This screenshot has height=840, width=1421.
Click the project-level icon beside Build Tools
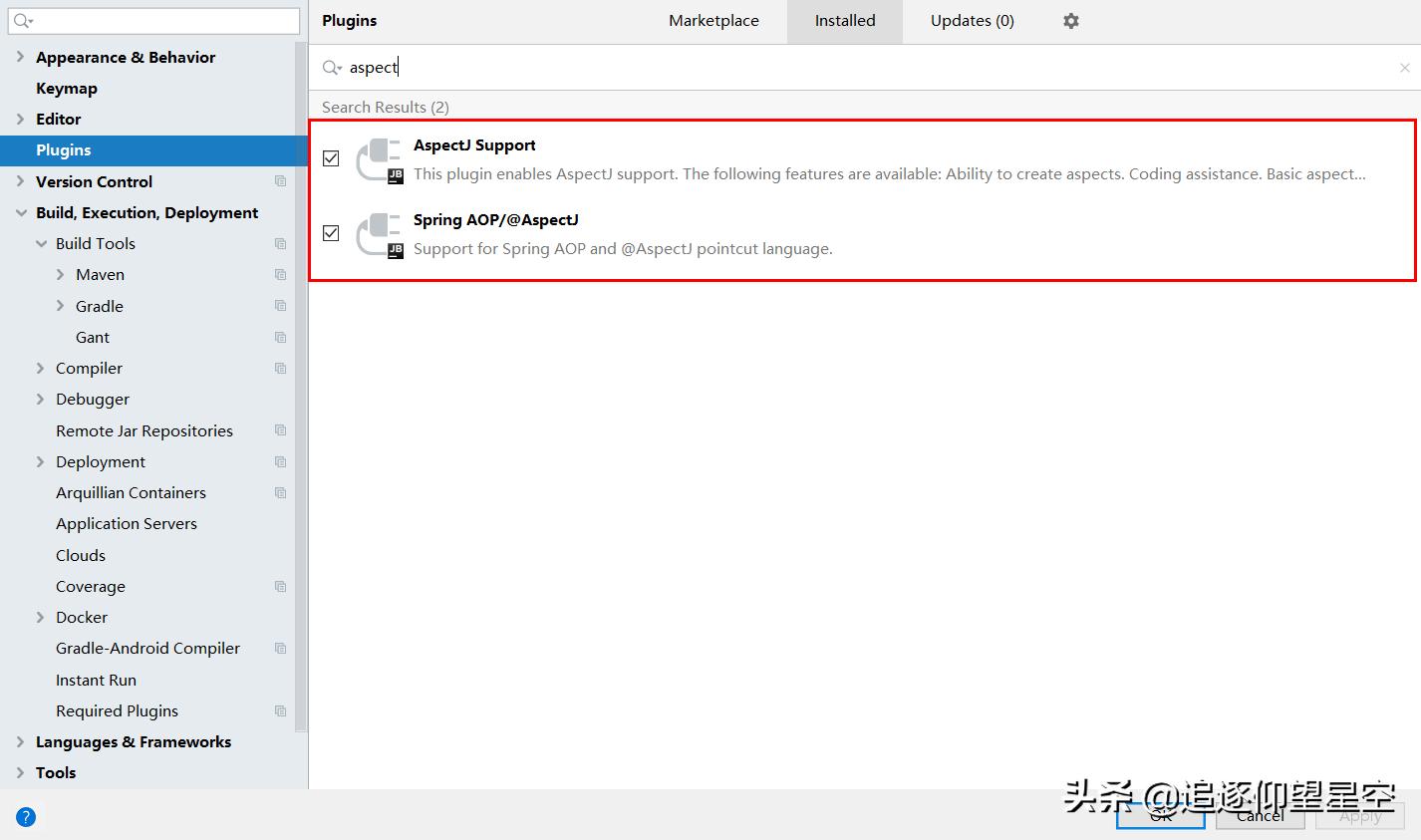point(280,244)
